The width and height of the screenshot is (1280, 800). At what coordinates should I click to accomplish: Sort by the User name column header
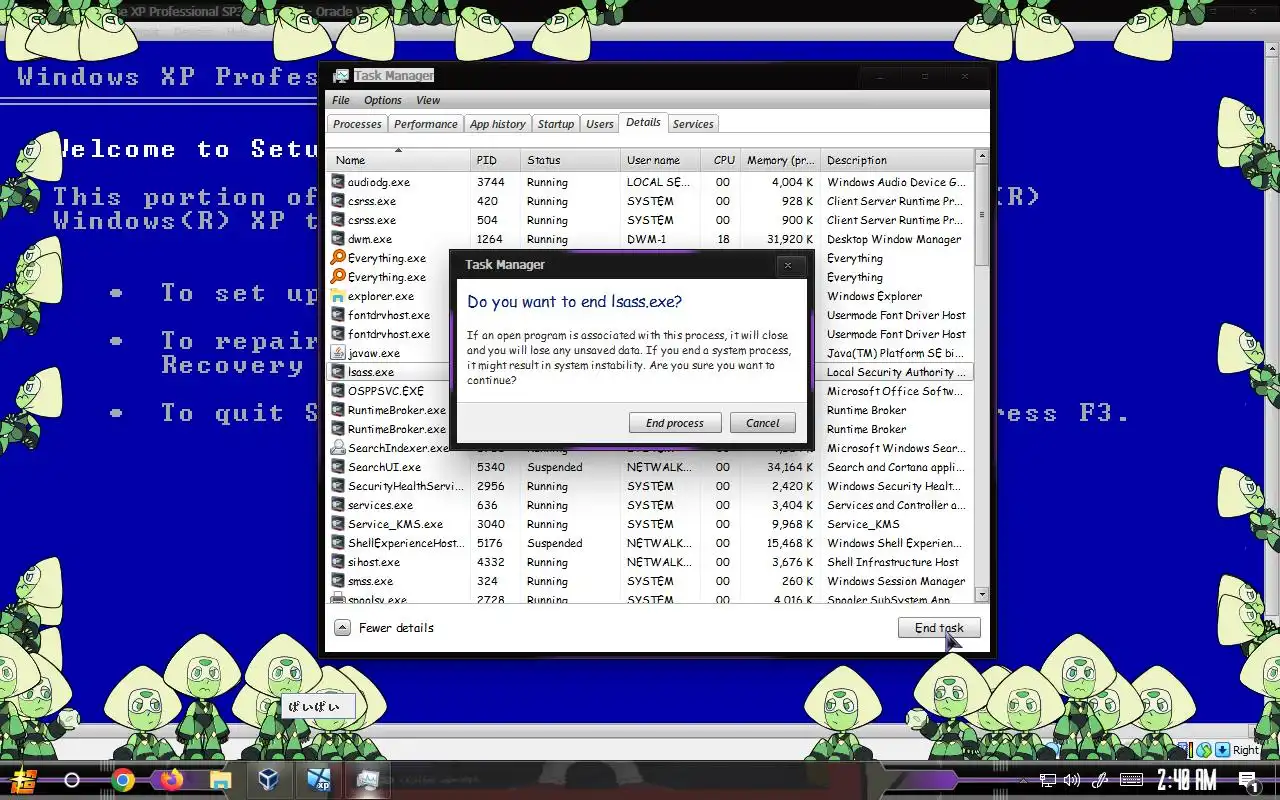tap(660, 160)
